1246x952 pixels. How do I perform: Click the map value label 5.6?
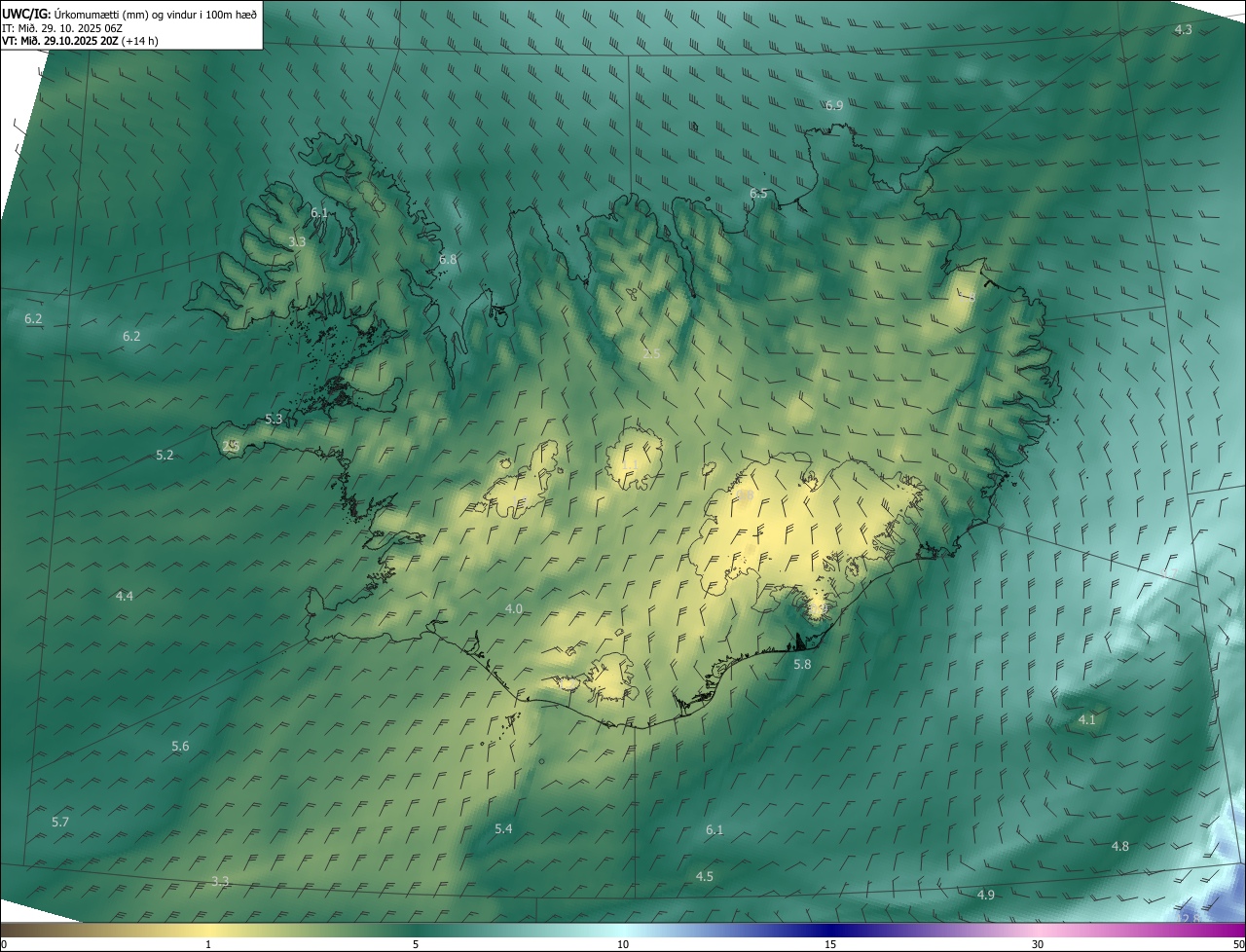[180, 747]
